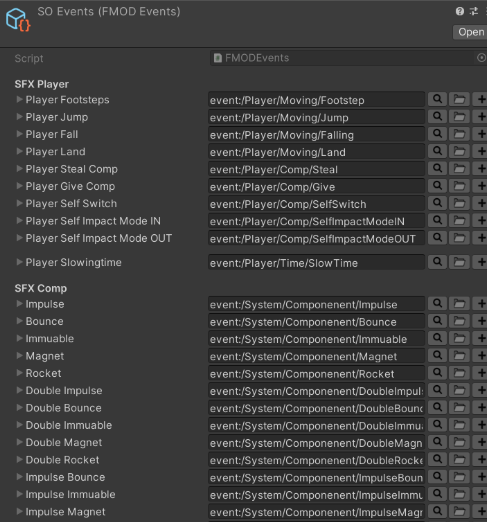
Task: Click the Bounce label
Action: [x=44, y=321]
